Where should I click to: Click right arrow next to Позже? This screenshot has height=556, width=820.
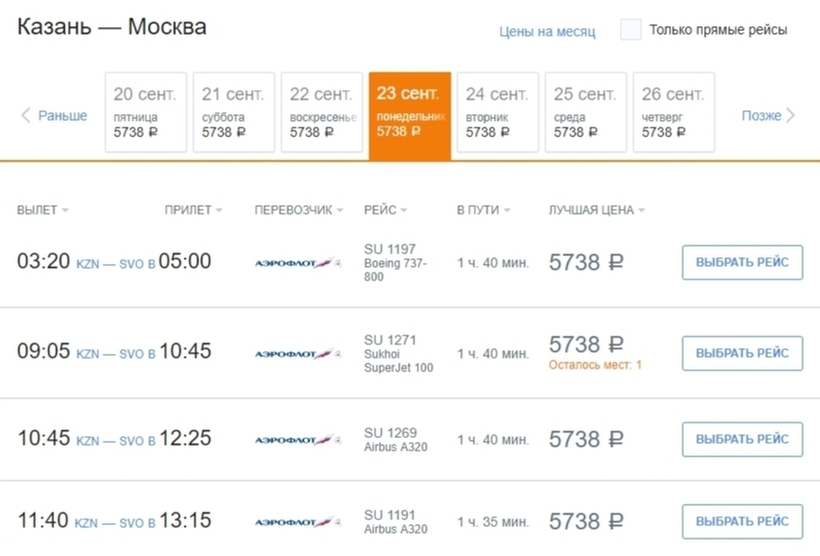pos(791,116)
